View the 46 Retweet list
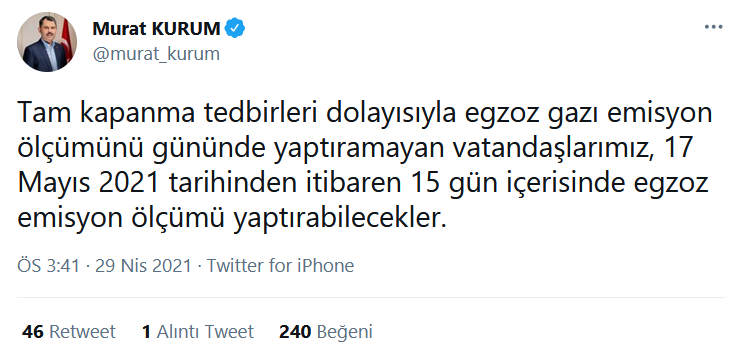Screen dimensions: 744x360 coord(69,332)
